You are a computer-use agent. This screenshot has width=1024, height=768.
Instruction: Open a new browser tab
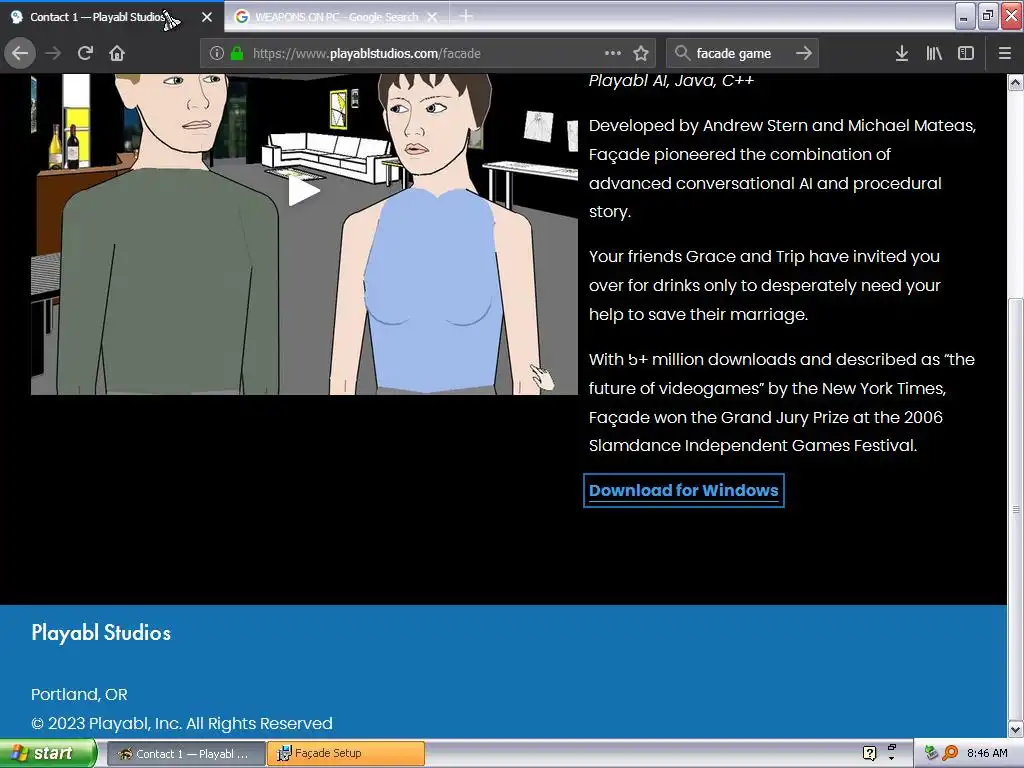click(x=466, y=16)
